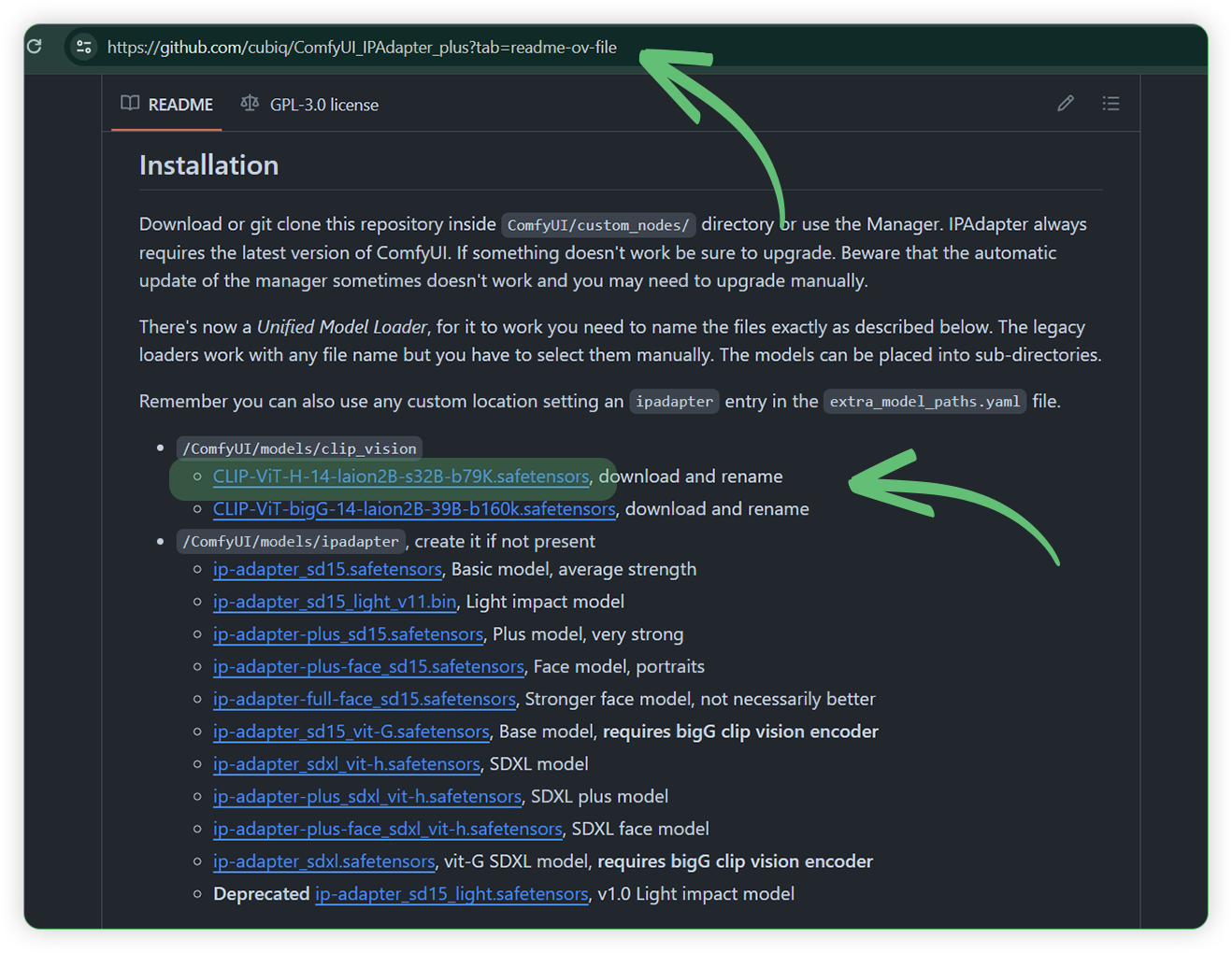Viewport: 1232px width, 953px height.
Task: Open CLIP-ViT-bigG-14-laion2B-39B-b160k.safetensors link
Action: tap(414, 509)
